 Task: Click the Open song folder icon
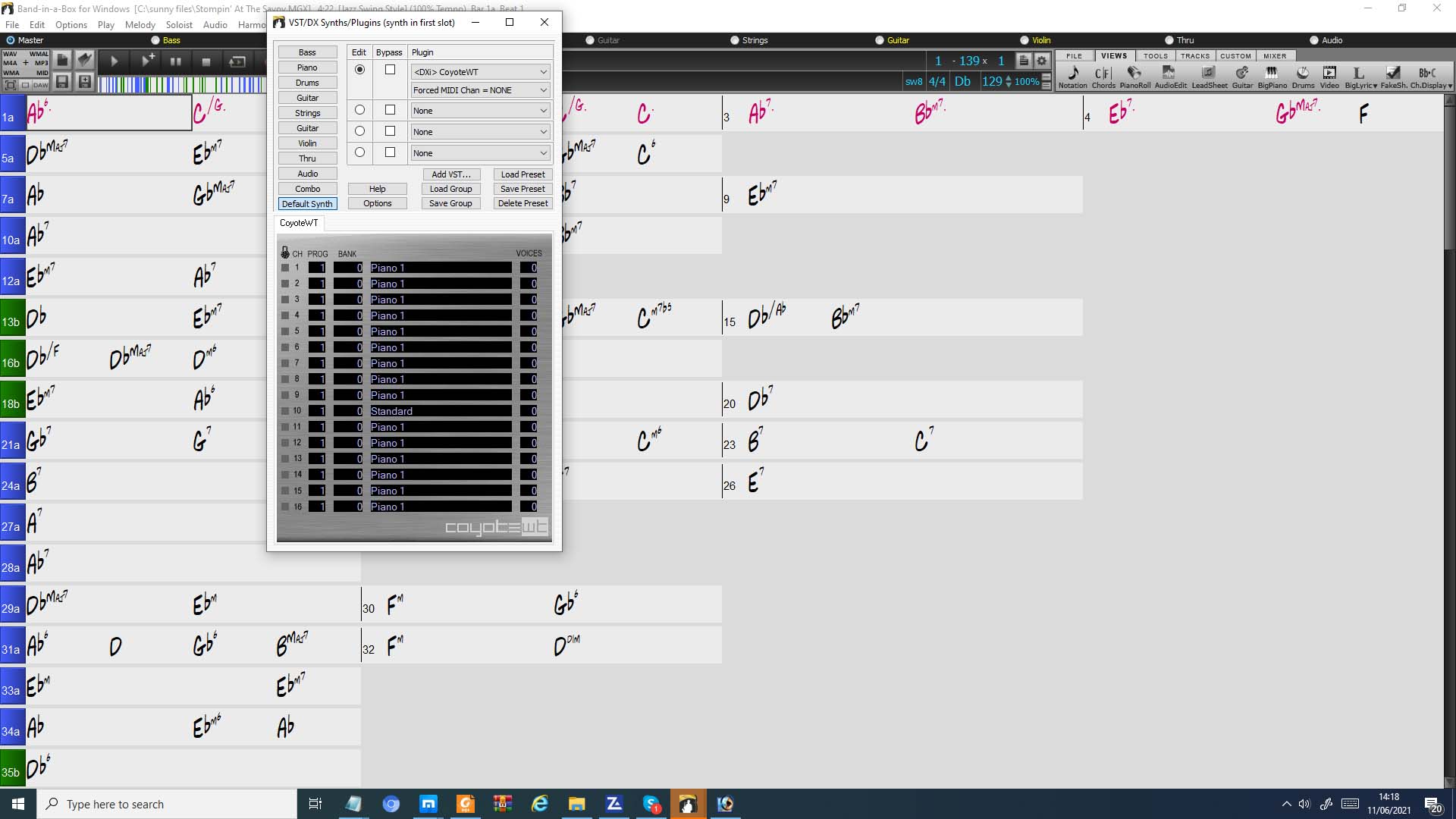85,59
